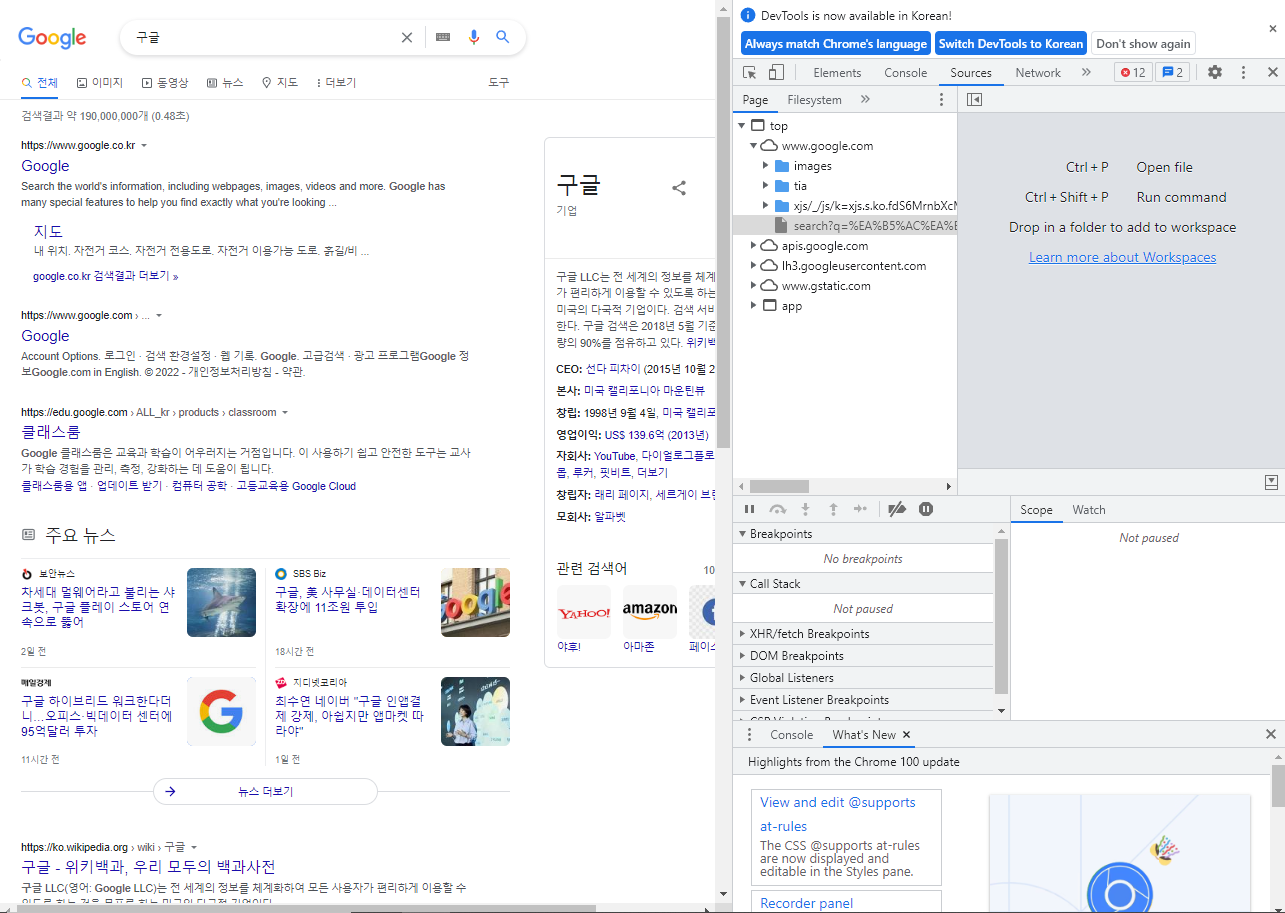Toggle pause on exceptions
The width and height of the screenshot is (1285, 913).
926,509
